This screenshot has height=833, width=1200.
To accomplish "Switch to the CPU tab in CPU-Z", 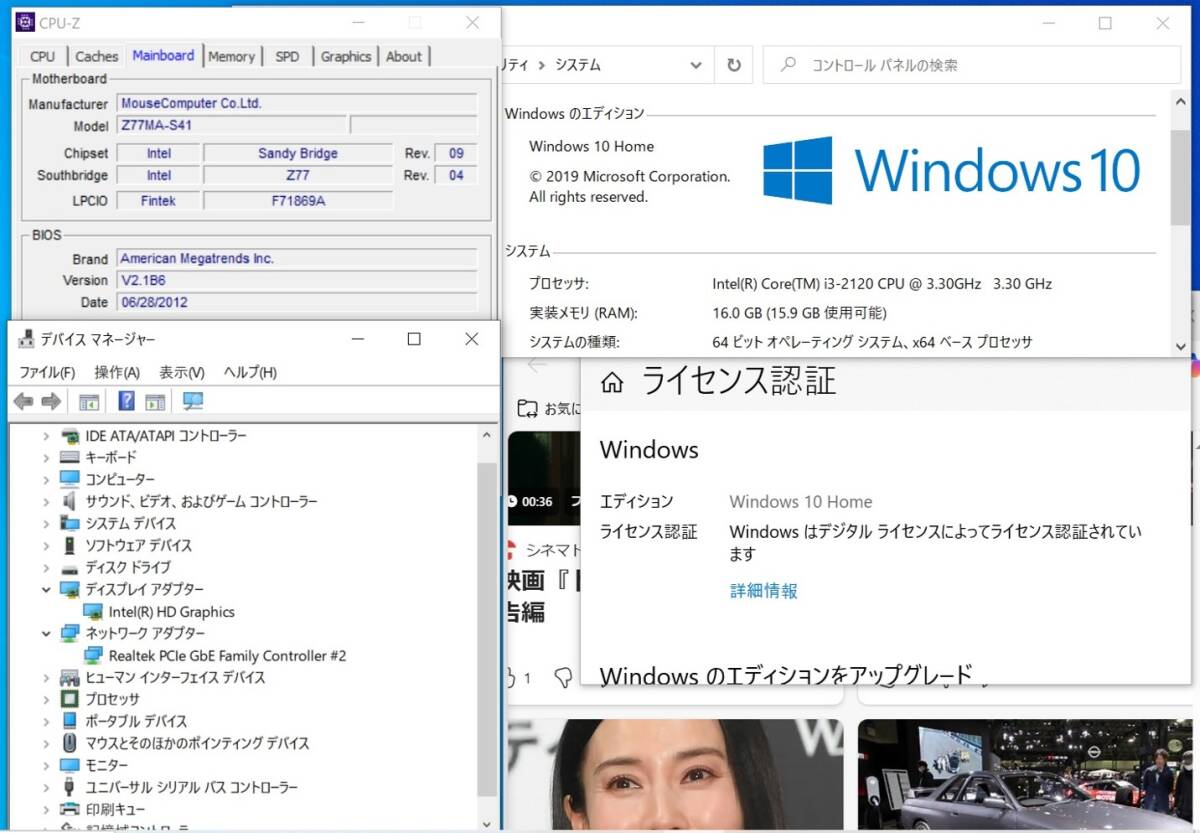I will click(43, 56).
